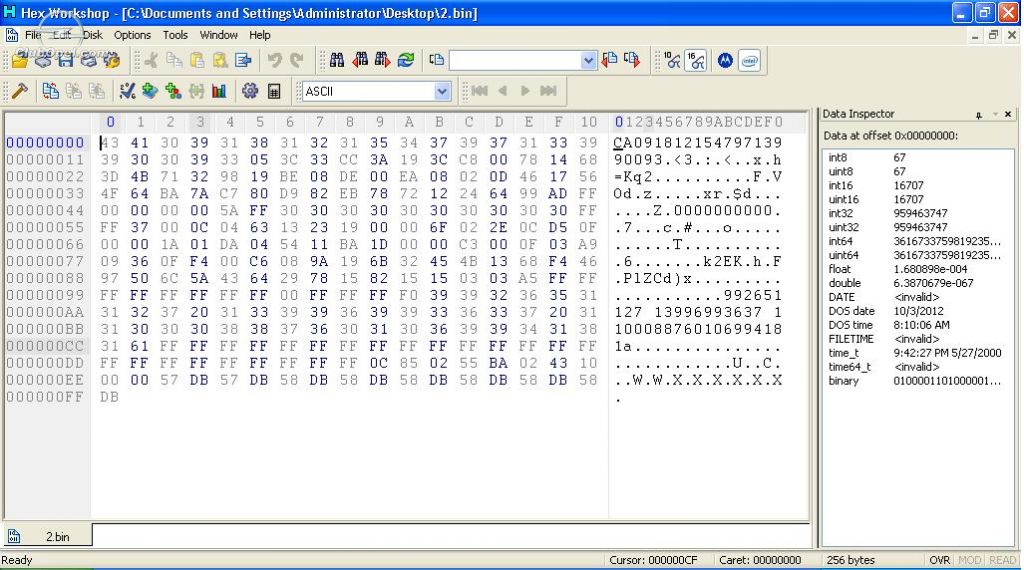Screen dimensions: 1024x570
Task: Click the Find binoculars icon
Action: [x=337, y=60]
